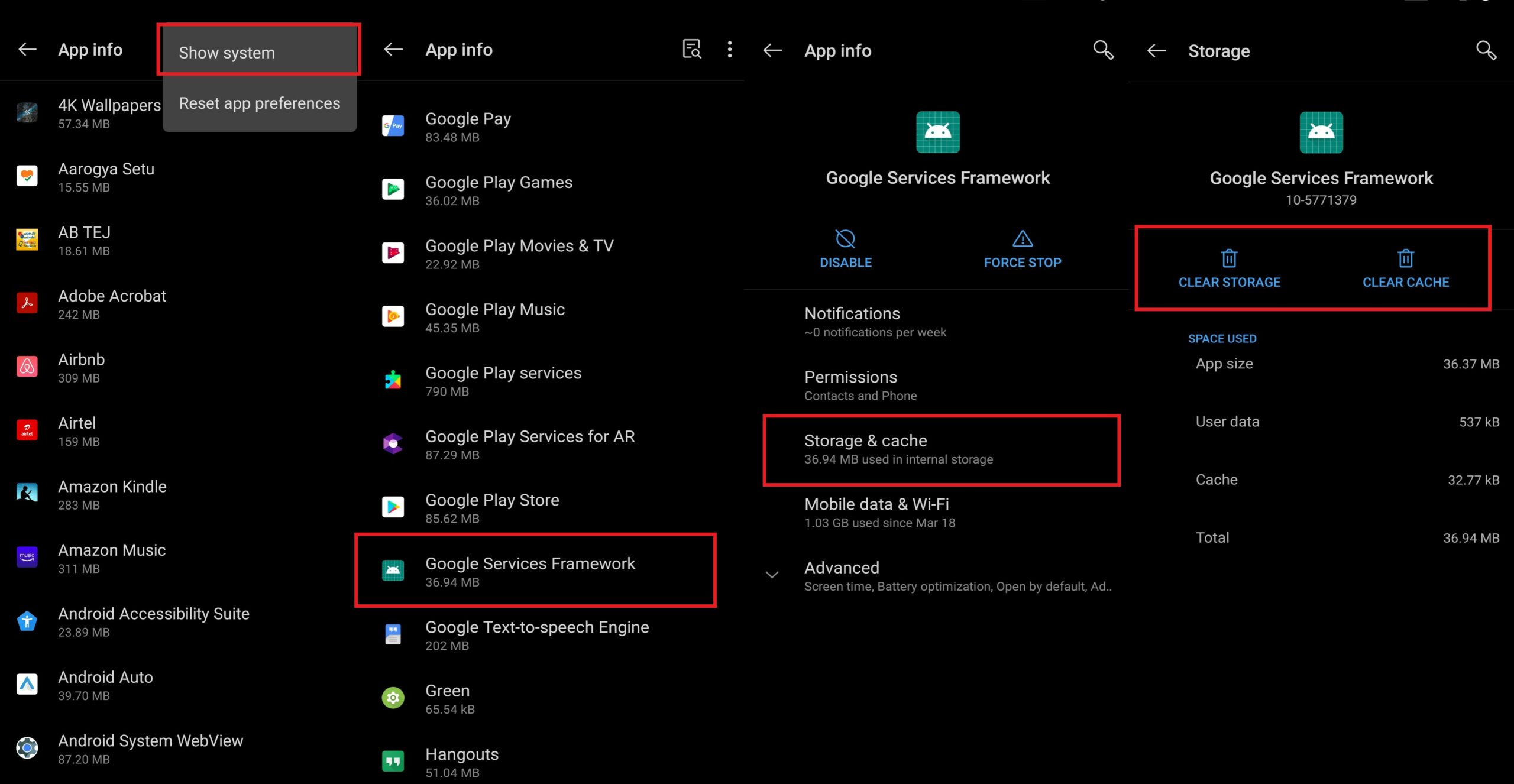Tap AB TEJ app icon
This screenshot has height=784, width=1514.
(27, 239)
